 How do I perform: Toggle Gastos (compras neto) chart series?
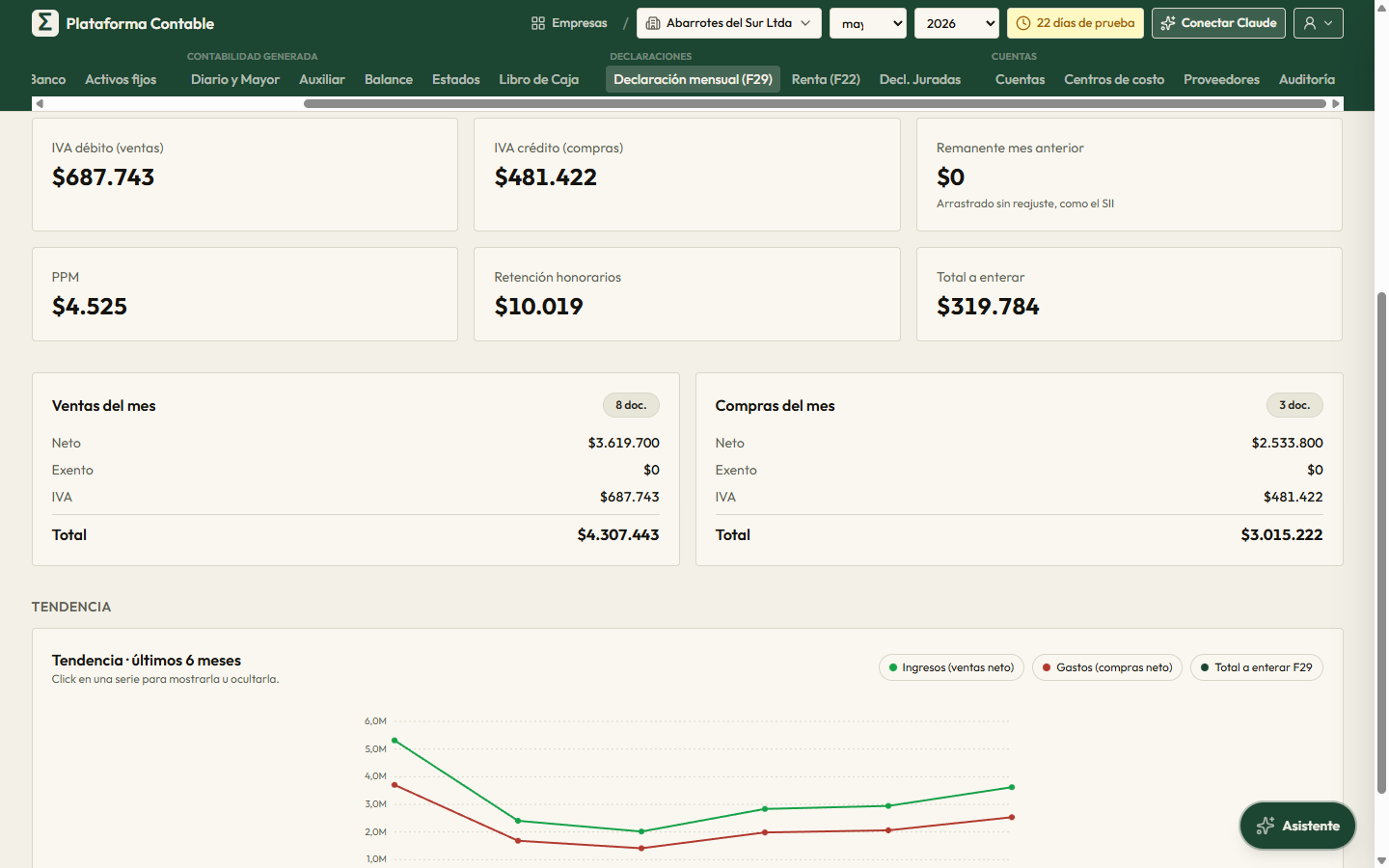[1107, 667]
